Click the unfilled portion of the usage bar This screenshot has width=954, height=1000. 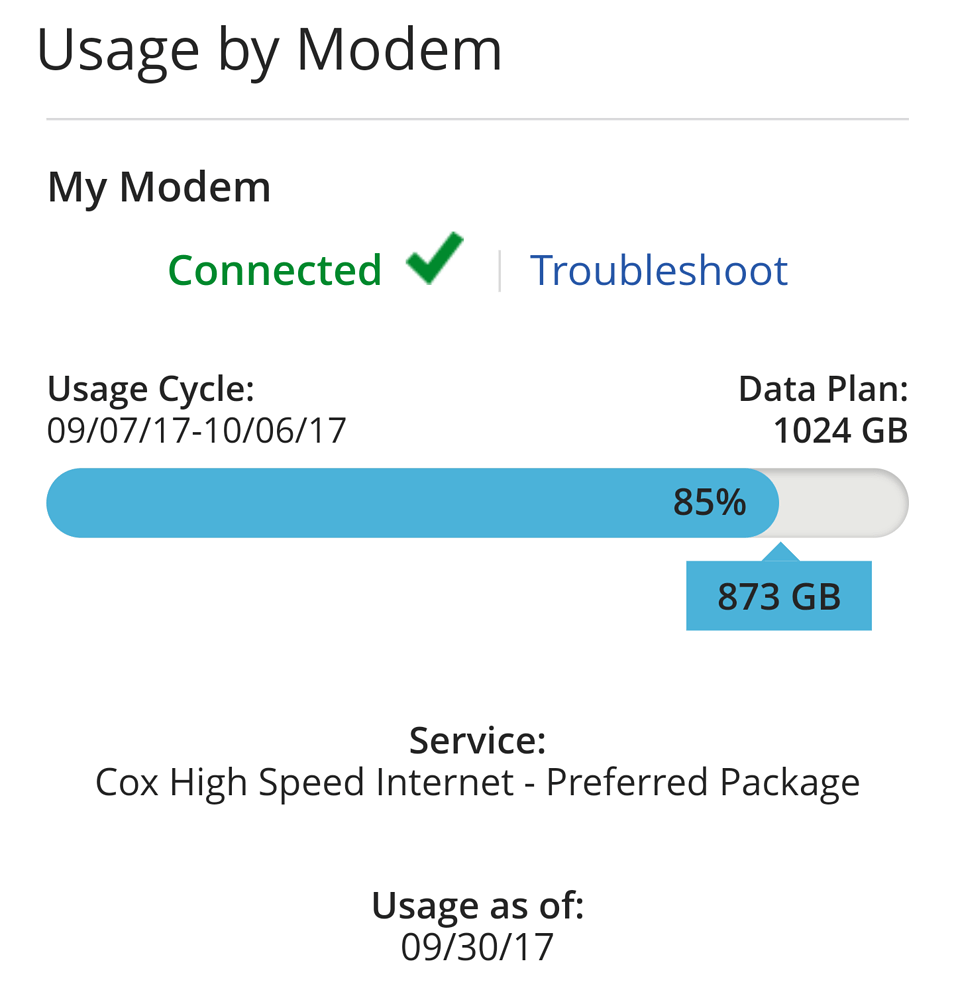click(x=845, y=503)
